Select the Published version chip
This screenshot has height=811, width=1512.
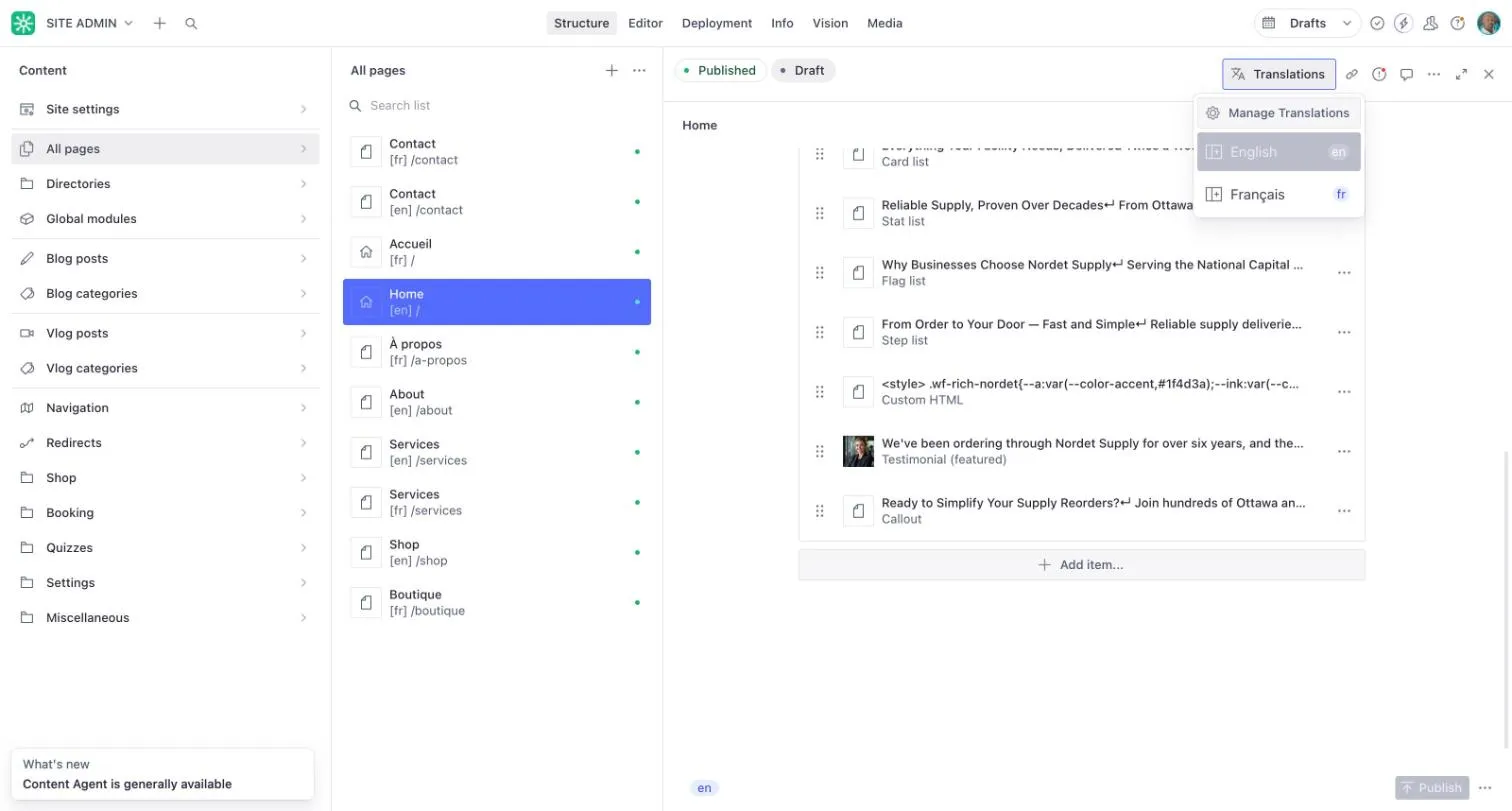pyautogui.click(x=720, y=70)
